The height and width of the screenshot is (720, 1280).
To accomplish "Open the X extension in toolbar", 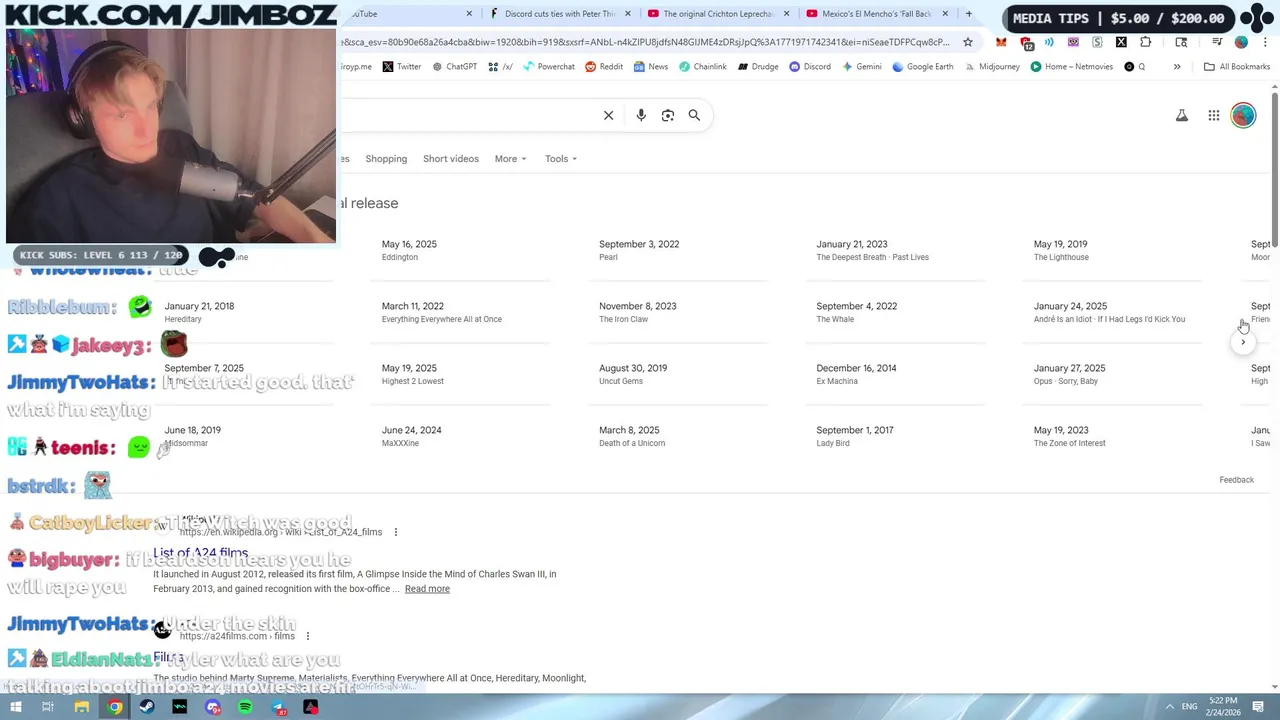I will (1121, 42).
